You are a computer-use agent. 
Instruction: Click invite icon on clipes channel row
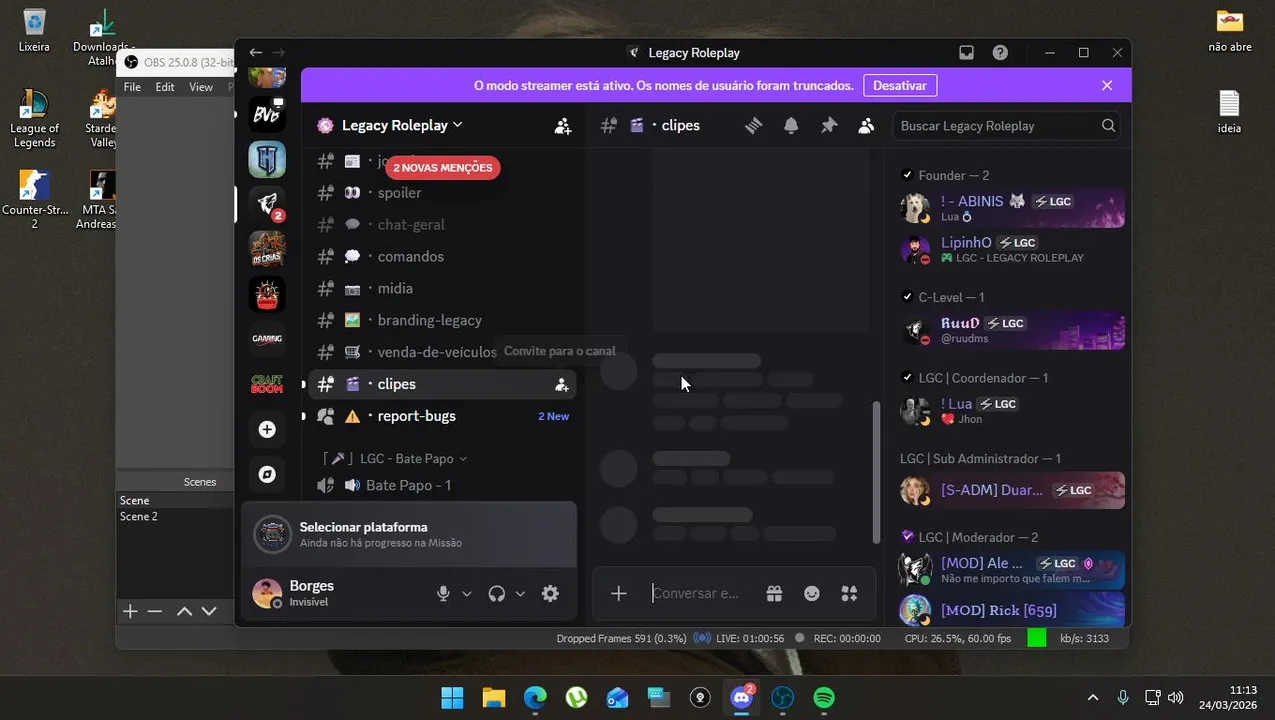[x=561, y=384]
